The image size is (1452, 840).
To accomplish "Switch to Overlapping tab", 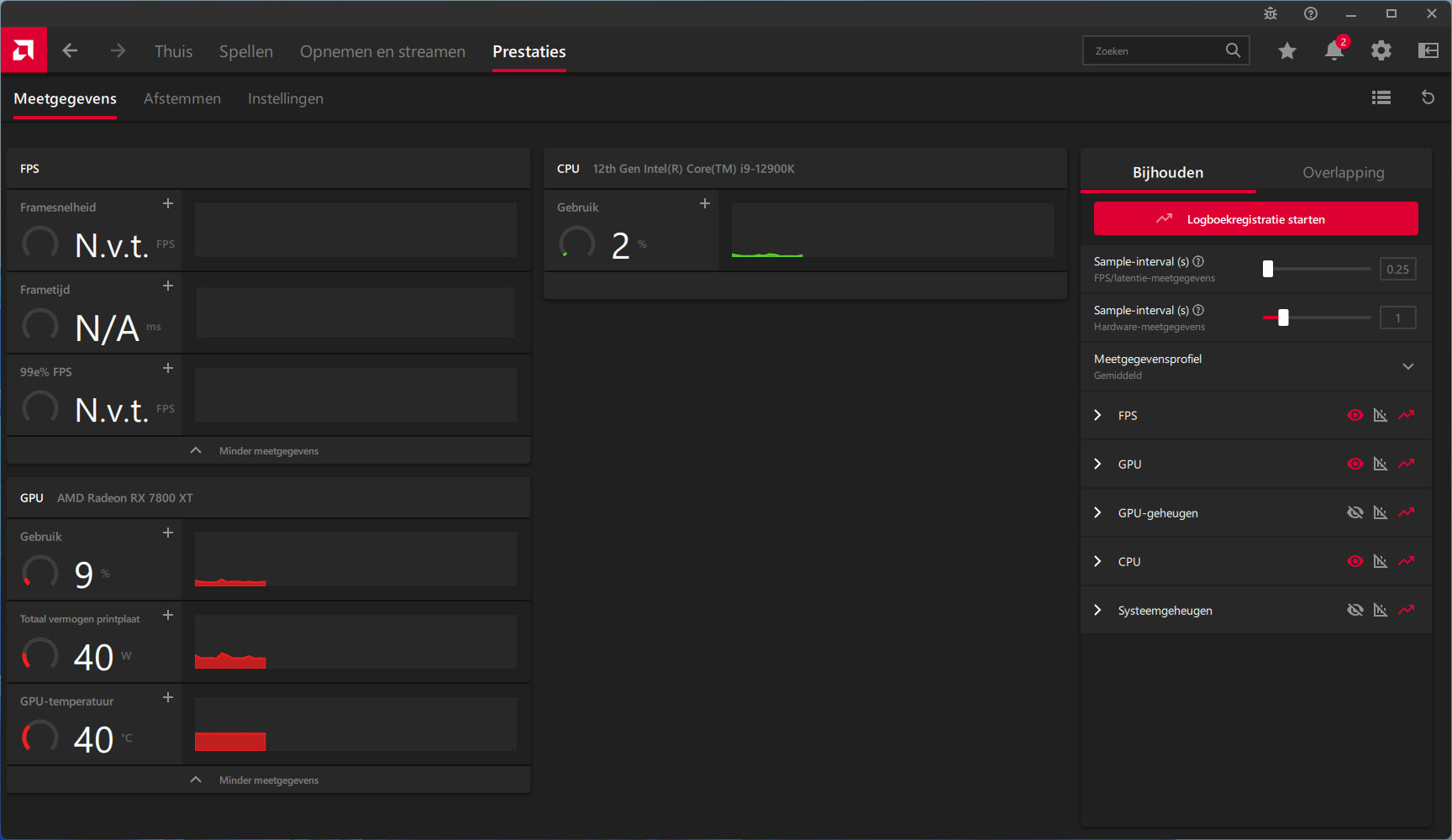I will [1344, 172].
